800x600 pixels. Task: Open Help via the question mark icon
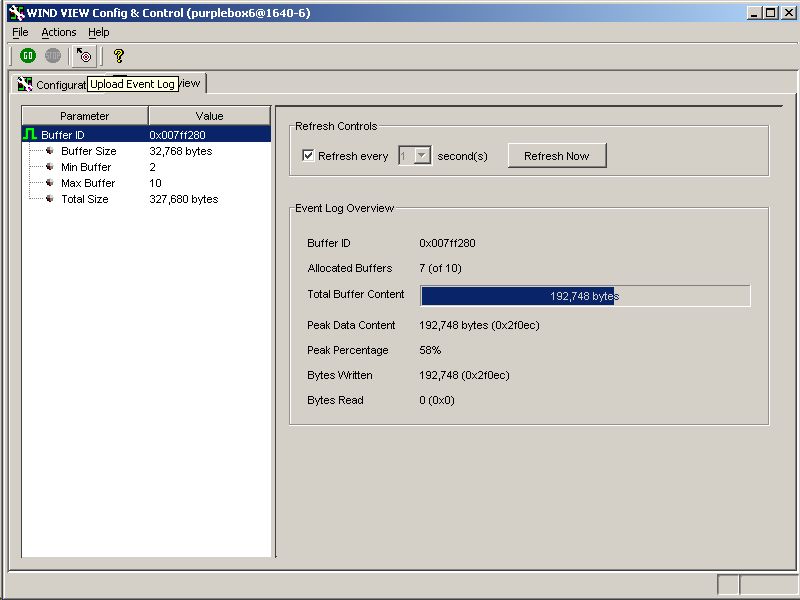point(118,55)
